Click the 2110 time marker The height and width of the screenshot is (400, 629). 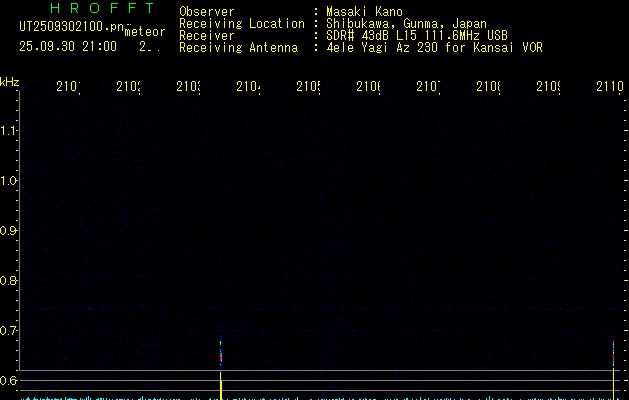(608, 87)
